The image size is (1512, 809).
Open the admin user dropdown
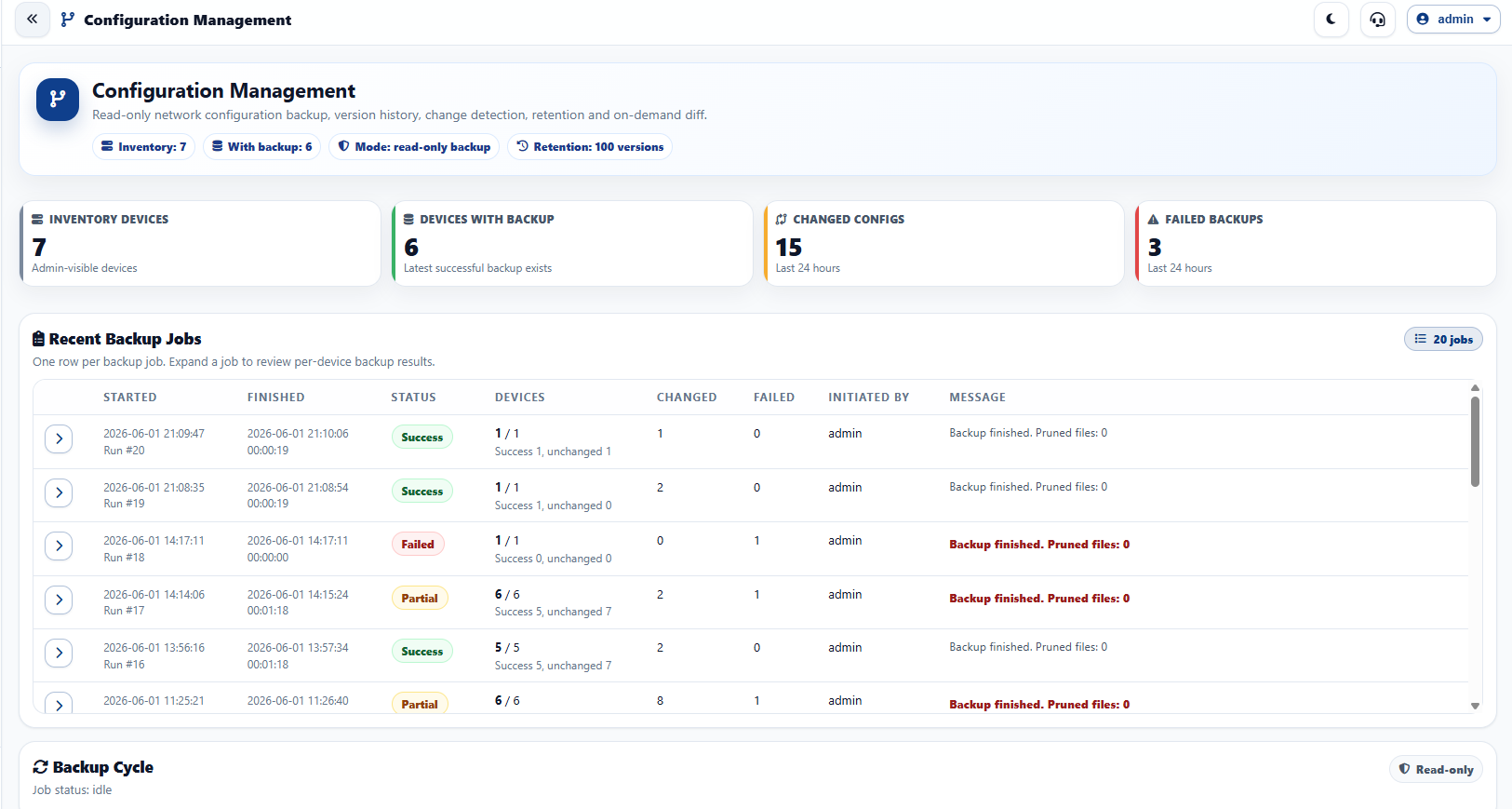tap(1453, 19)
